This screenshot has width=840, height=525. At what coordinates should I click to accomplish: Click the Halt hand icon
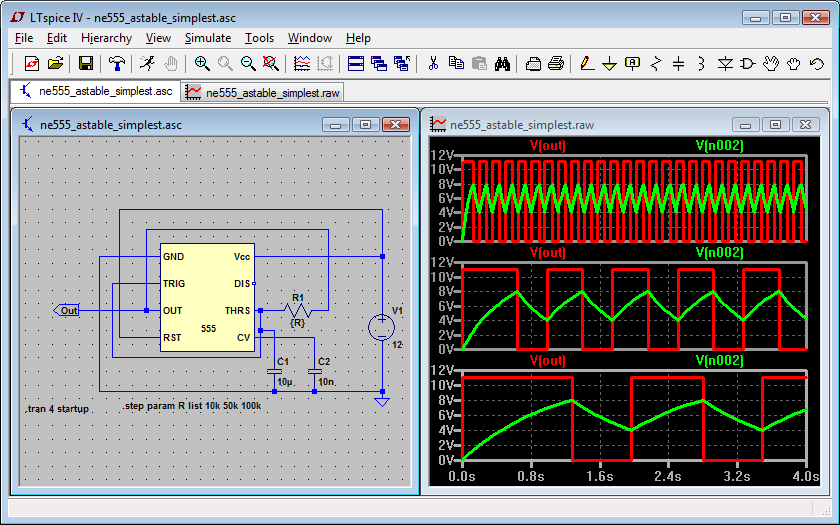(170, 64)
